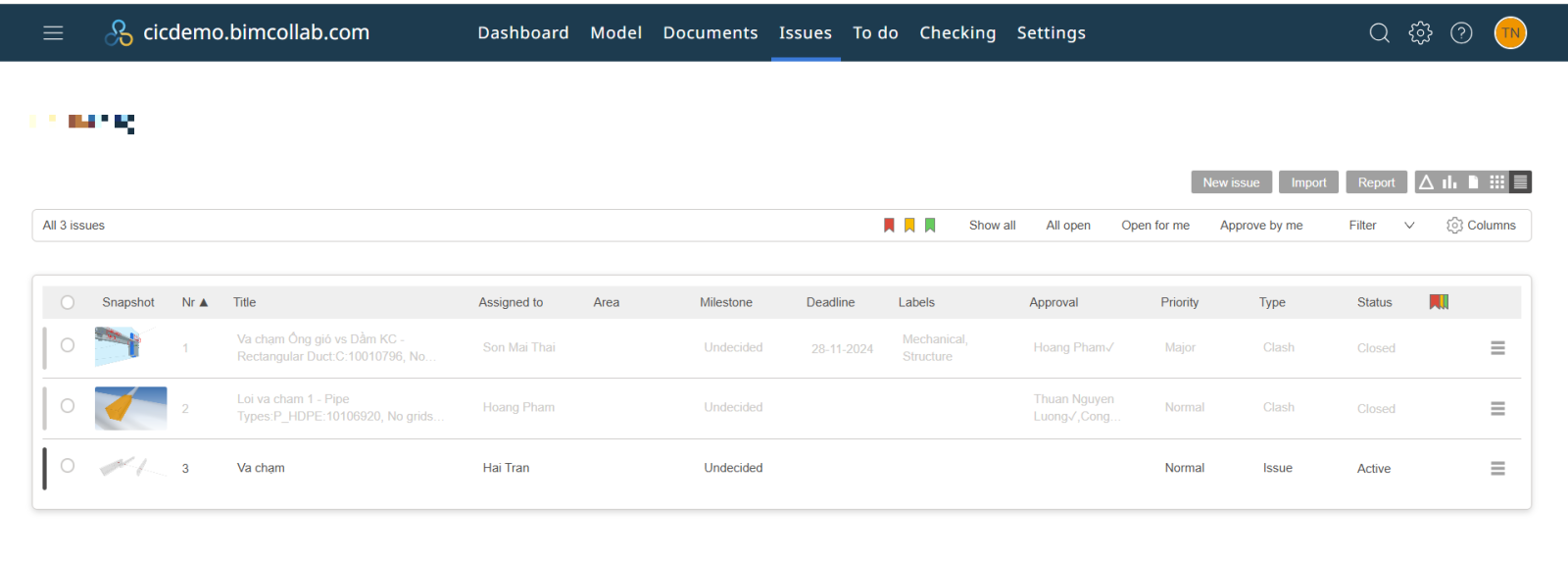Open the snapshot thumbnail of issue 2
Image resolution: width=1568 pixels, height=563 pixels.
coord(130,408)
